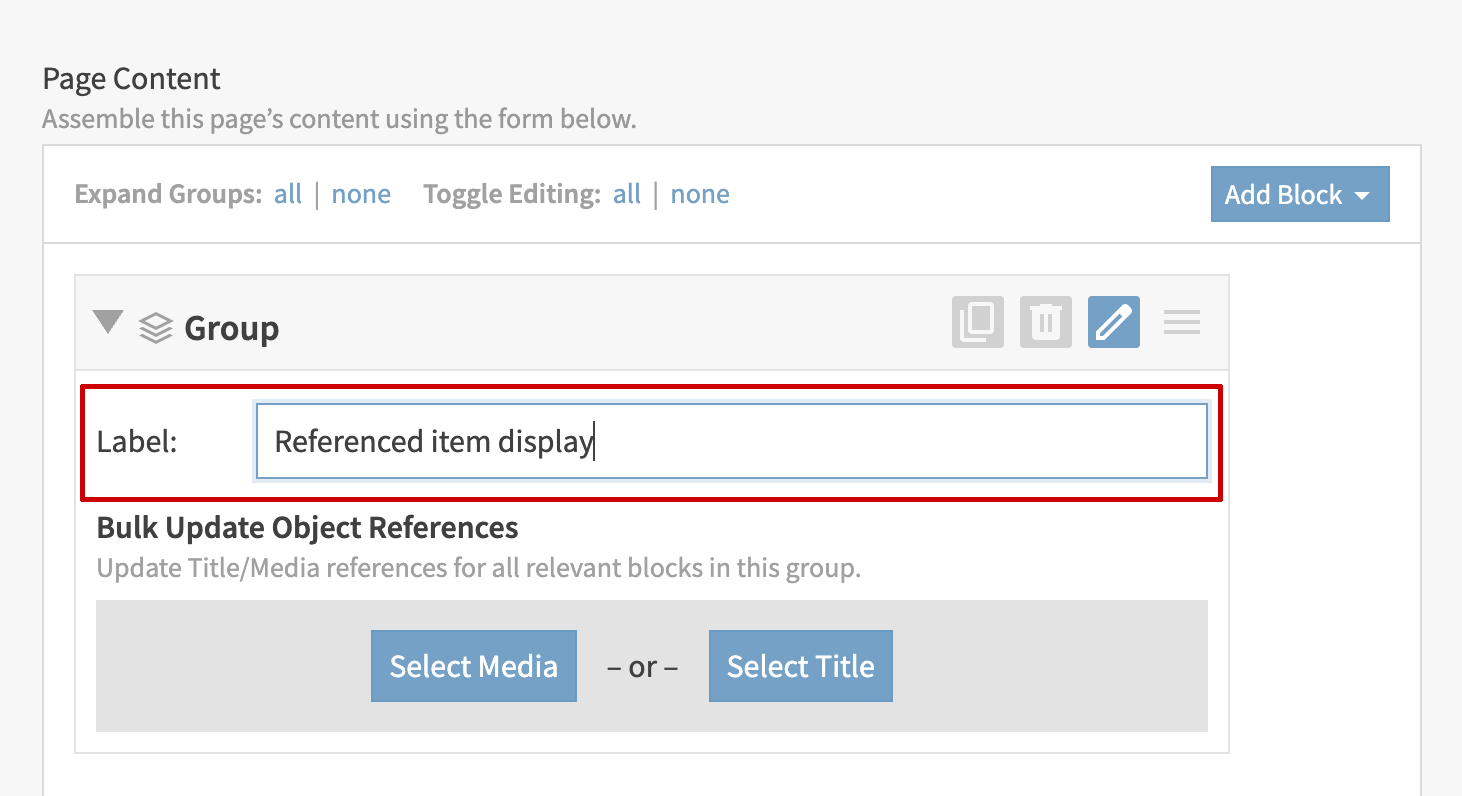Enable editing for all blocks
Image resolution: width=1462 pixels, height=796 pixels.
click(627, 194)
